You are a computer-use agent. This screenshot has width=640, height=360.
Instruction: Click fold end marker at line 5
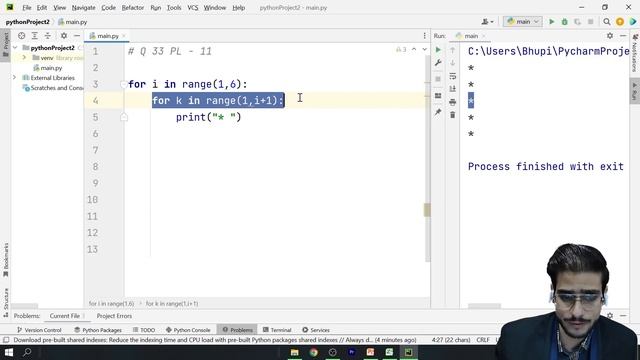point(124,117)
